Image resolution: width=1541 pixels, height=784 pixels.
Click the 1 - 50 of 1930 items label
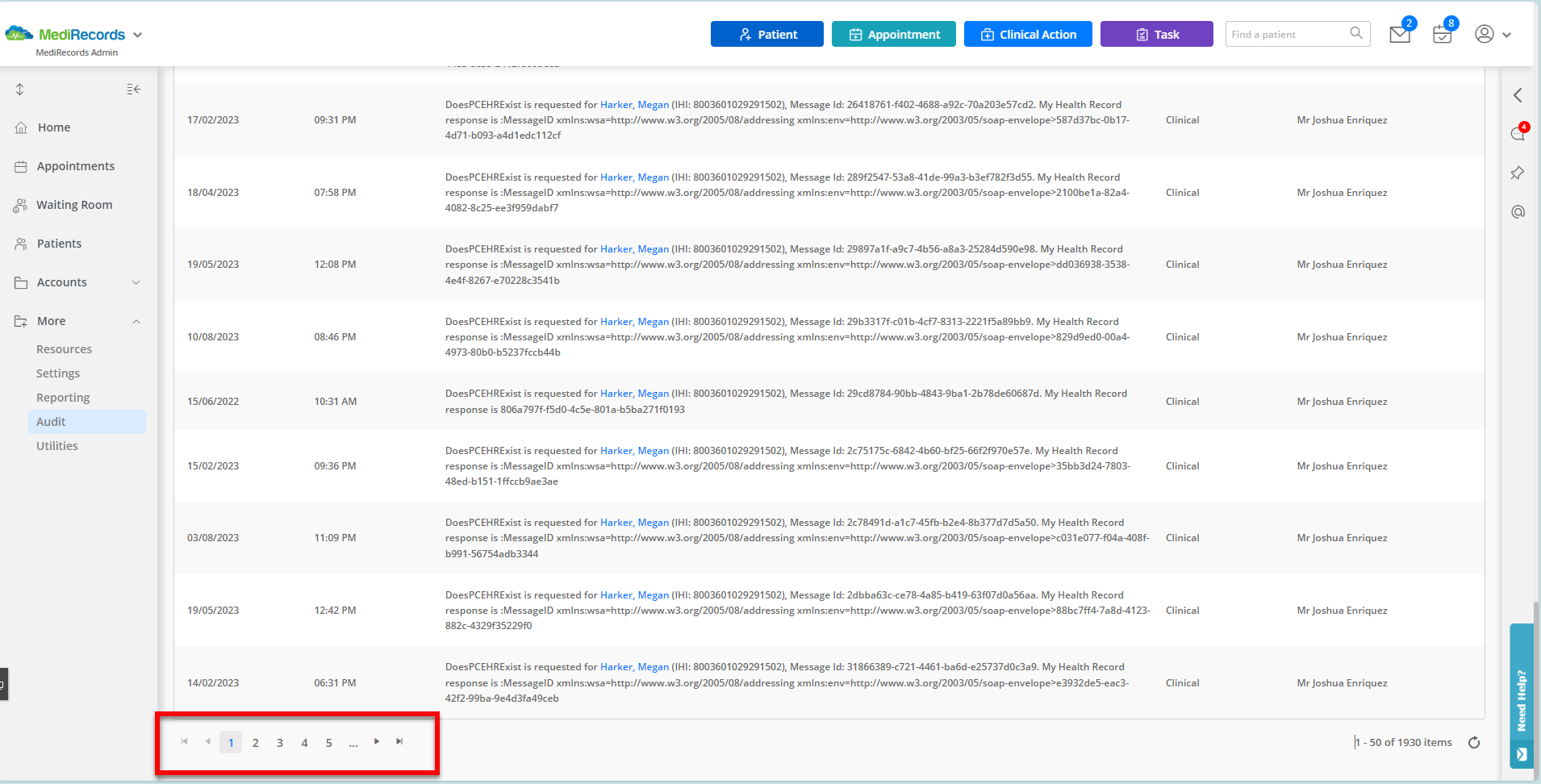[1404, 743]
